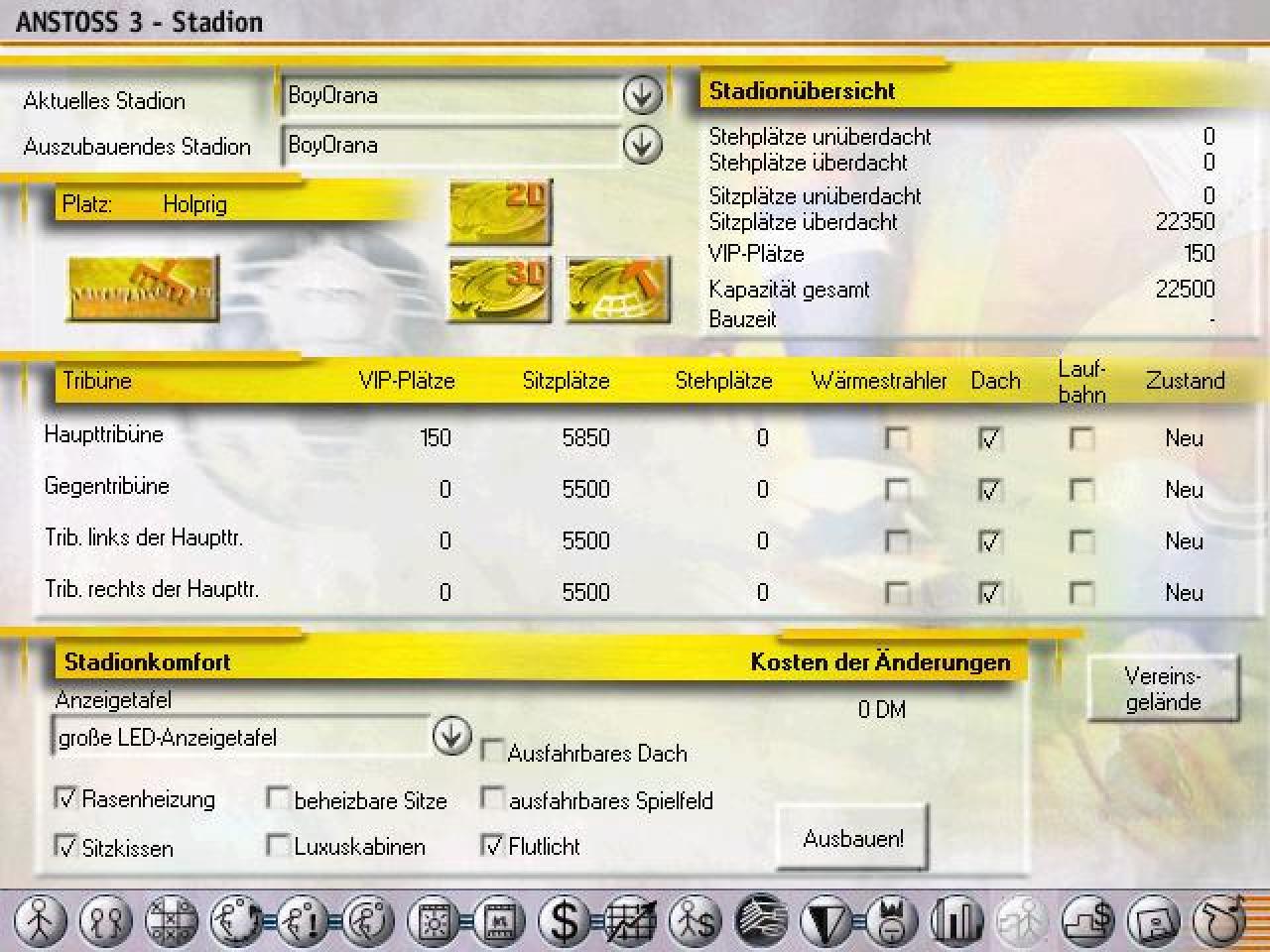Click the two stick figures icon
Image resolution: width=1270 pixels, height=952 pixels.
(x=105, y=921)
